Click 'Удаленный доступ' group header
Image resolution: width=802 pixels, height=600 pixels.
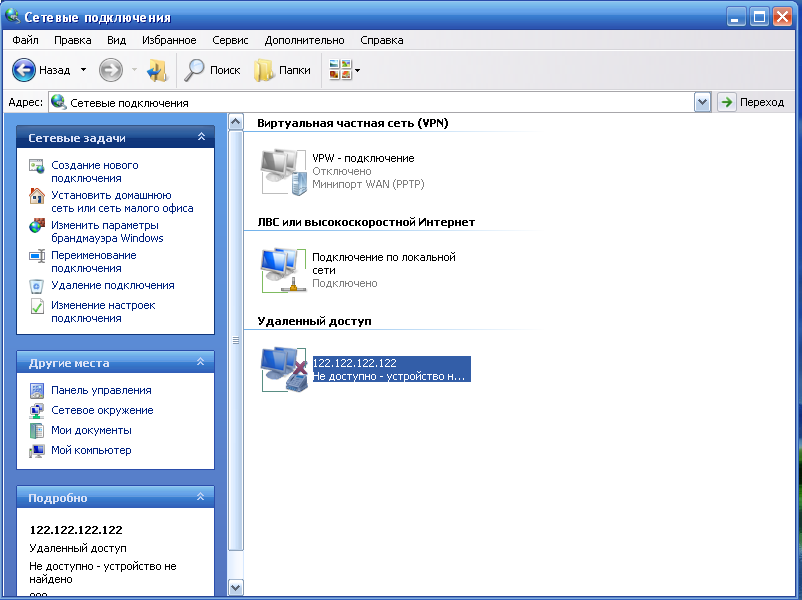tap(314, 321)
